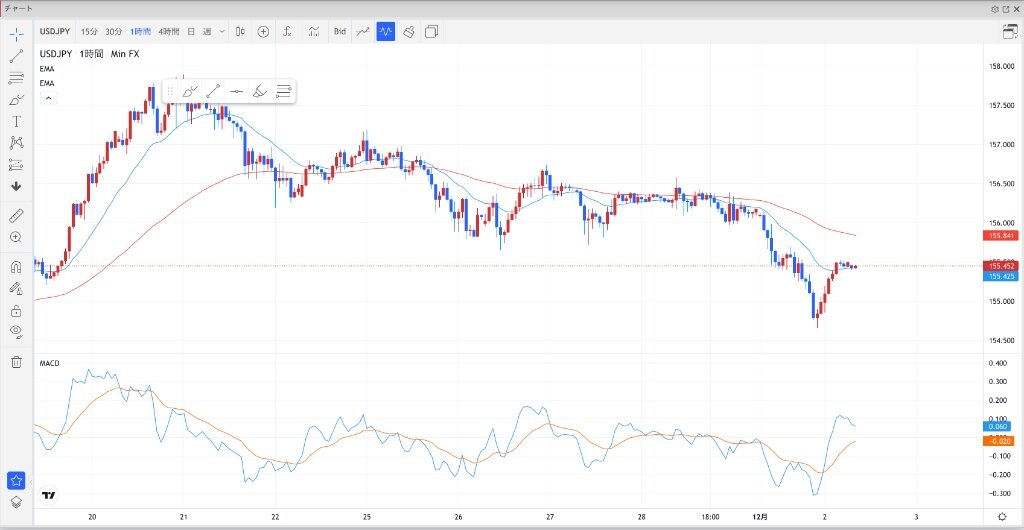The width and height of the screenshot is (1024, 530).
Task: Toggle magnet mode in left toolbar
Action: pos(16,267)
